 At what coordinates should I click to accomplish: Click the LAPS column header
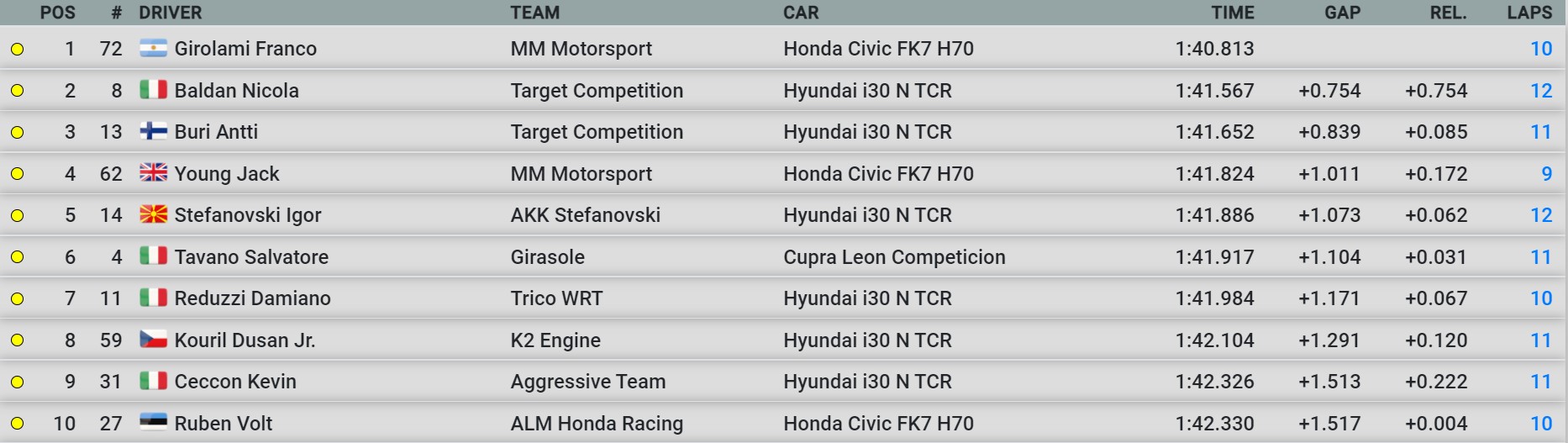pyautogui.click(x=1529, y=13)
